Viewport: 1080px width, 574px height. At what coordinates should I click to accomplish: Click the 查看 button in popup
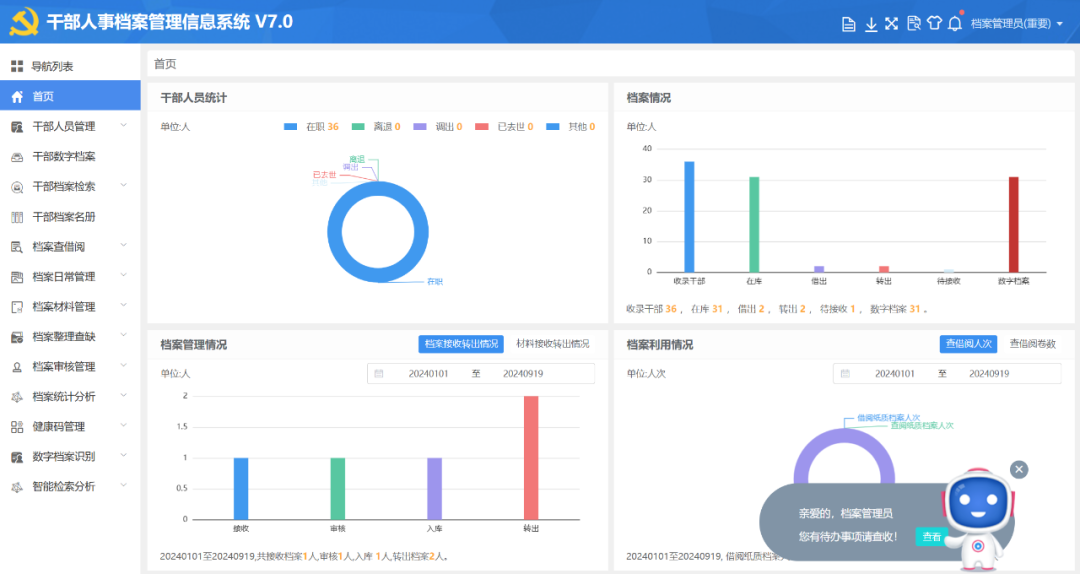931,537
